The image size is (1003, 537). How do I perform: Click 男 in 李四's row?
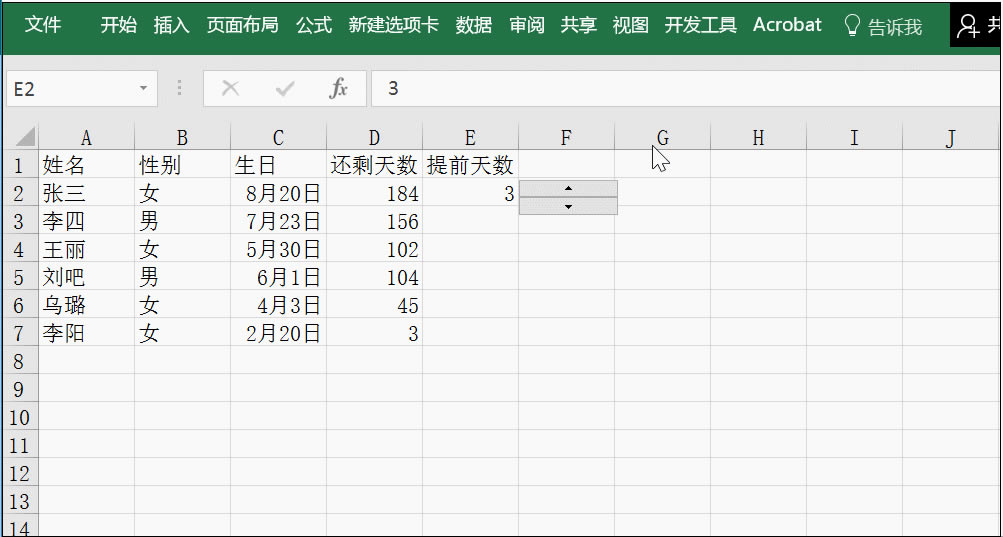182,221
